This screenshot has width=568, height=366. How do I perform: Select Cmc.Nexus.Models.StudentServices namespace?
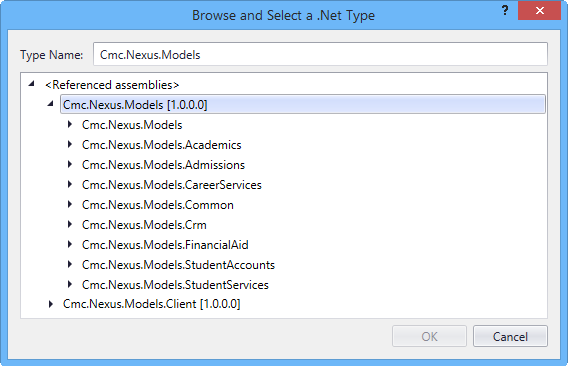coord(175,284)
